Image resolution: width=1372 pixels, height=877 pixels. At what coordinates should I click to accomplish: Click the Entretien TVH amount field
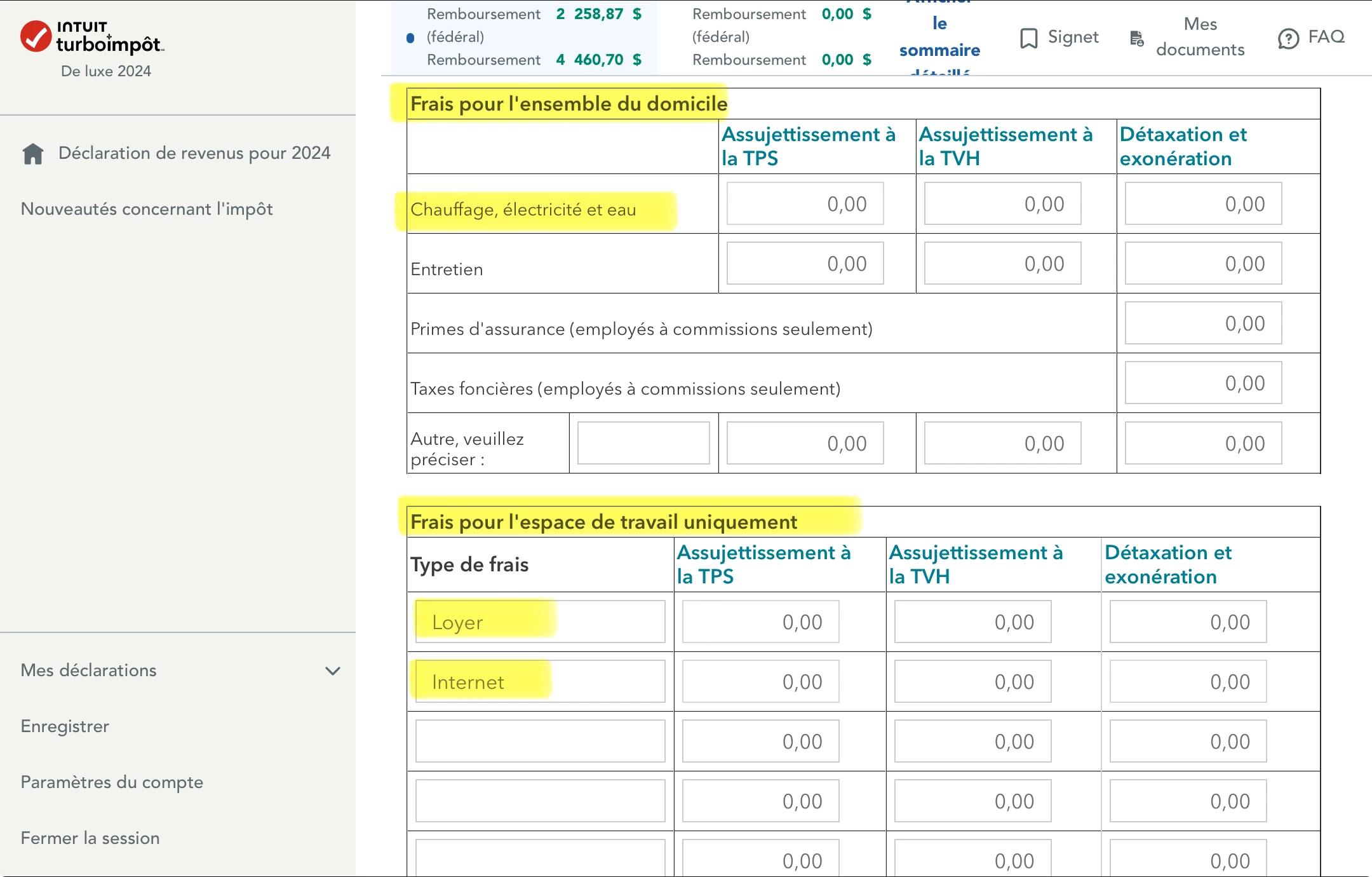[x=1002, y=264]
